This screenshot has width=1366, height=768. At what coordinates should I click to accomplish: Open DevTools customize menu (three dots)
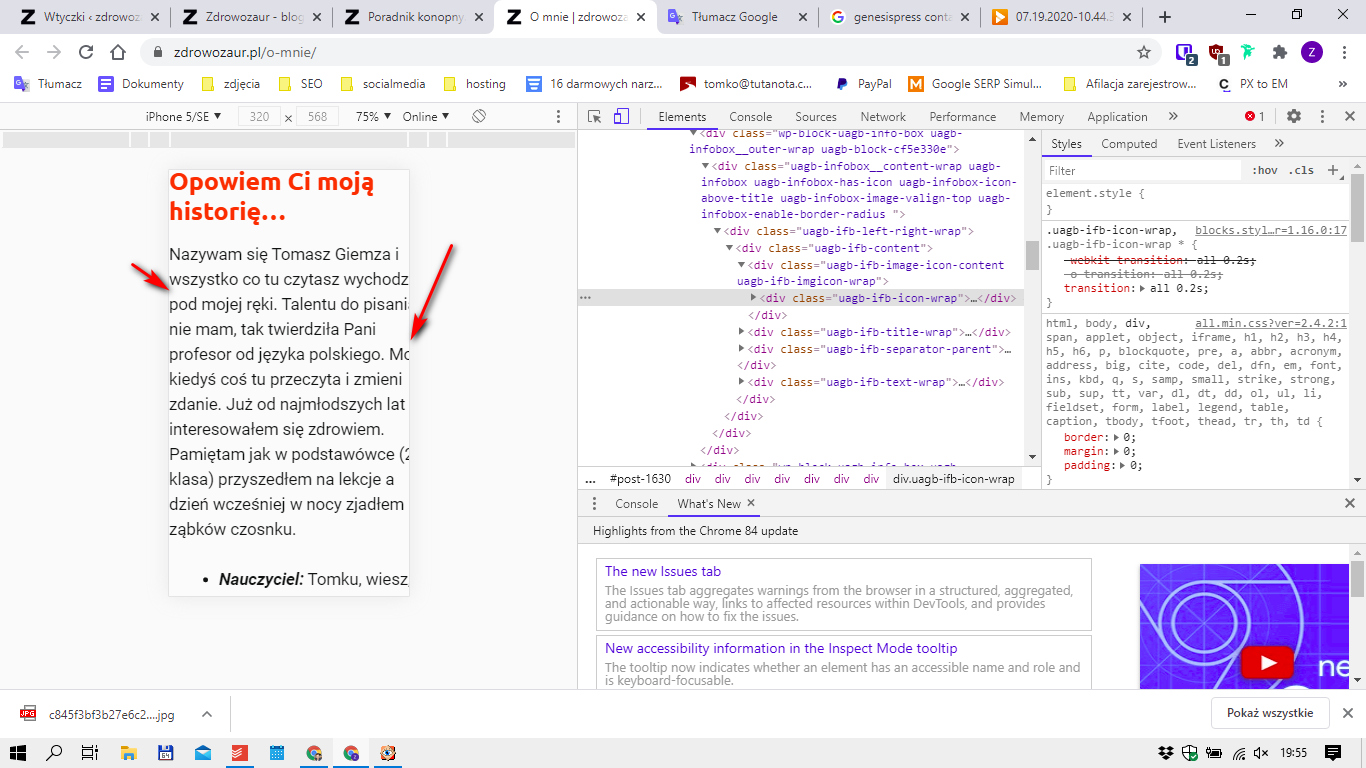[x=1322, y=117]
